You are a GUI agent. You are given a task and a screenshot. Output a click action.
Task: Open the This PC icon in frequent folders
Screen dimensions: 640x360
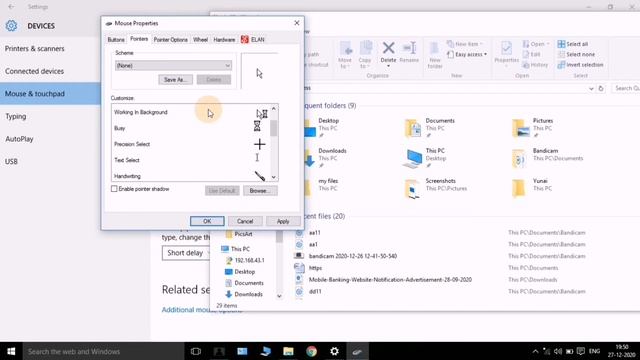pyautogui.click(x=413, y=158)
